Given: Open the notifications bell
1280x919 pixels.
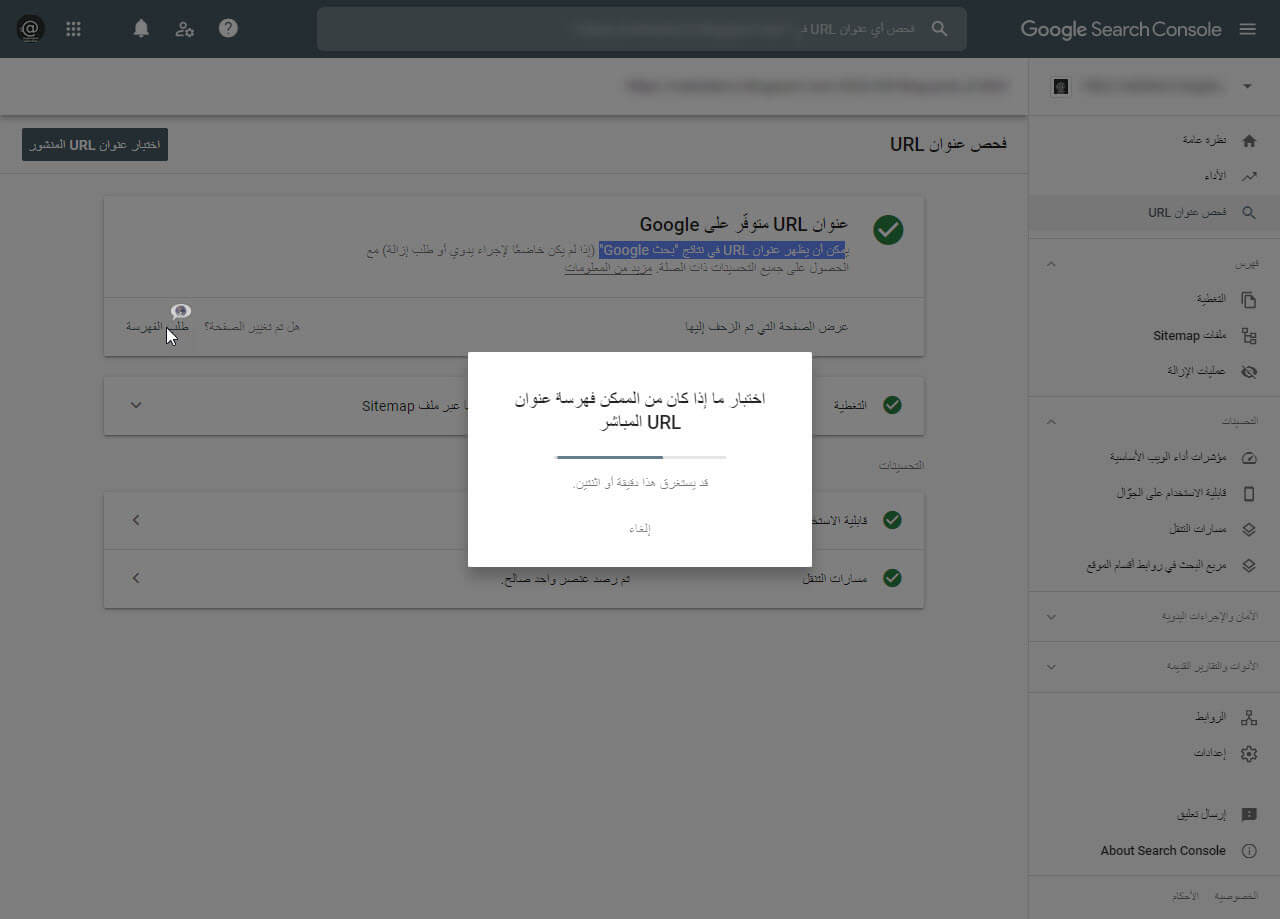Looking at the screenshot, I should [141, 29].
